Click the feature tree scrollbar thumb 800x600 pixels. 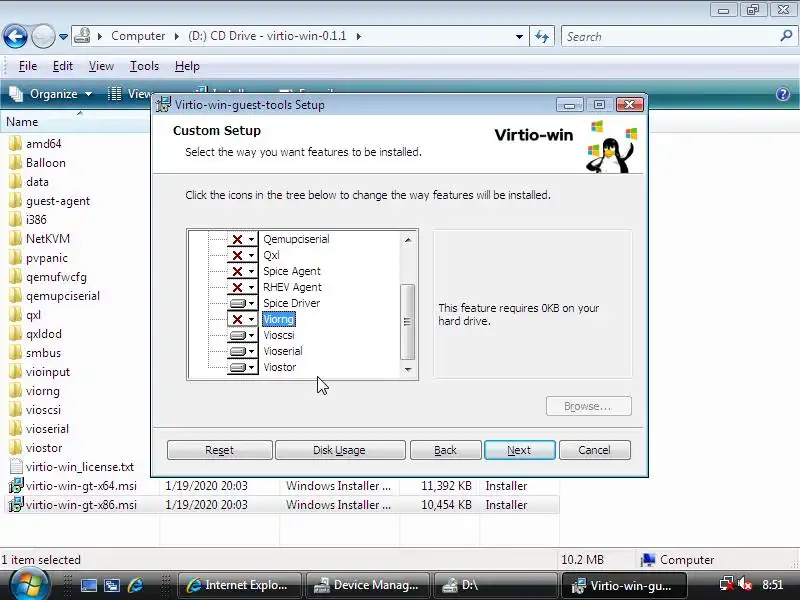pos(407,321)
